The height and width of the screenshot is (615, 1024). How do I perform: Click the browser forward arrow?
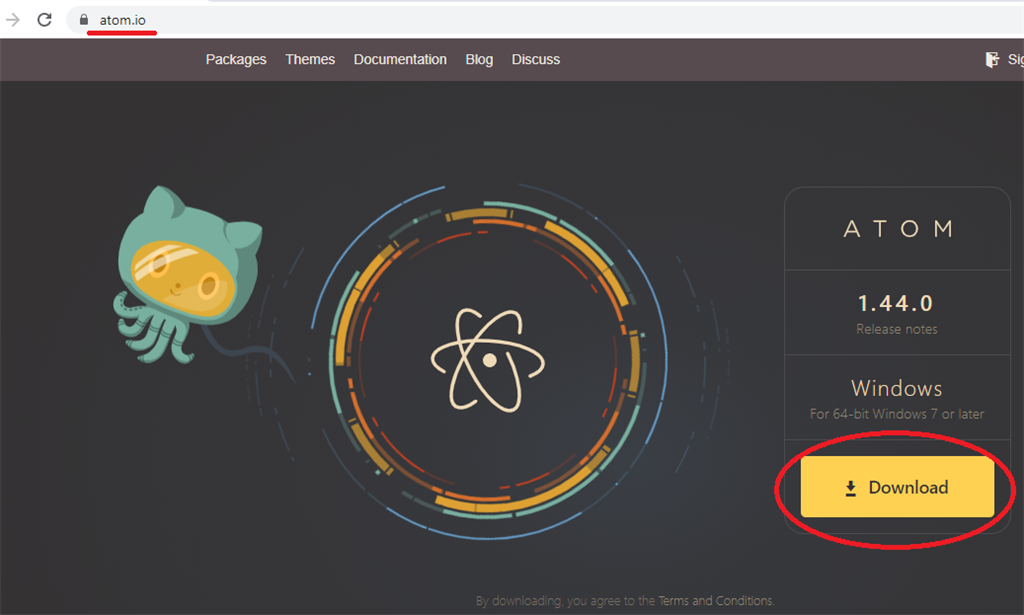[x=12, y=20]
